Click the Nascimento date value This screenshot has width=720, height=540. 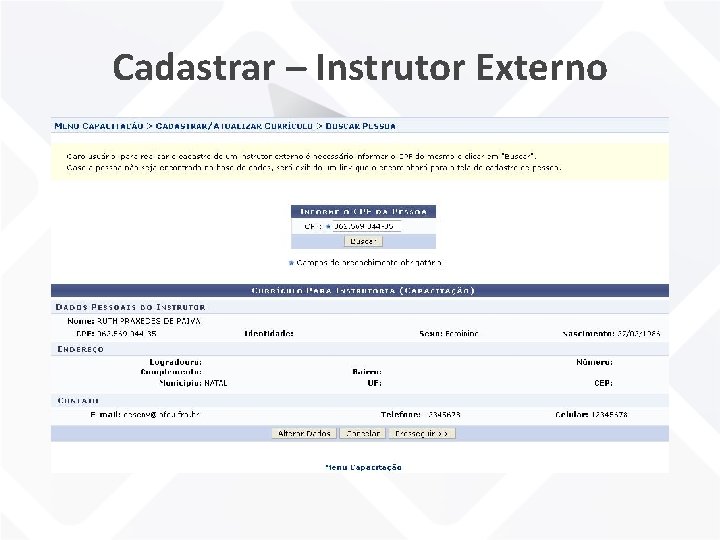pyautogui.click(x=639, y=334)
